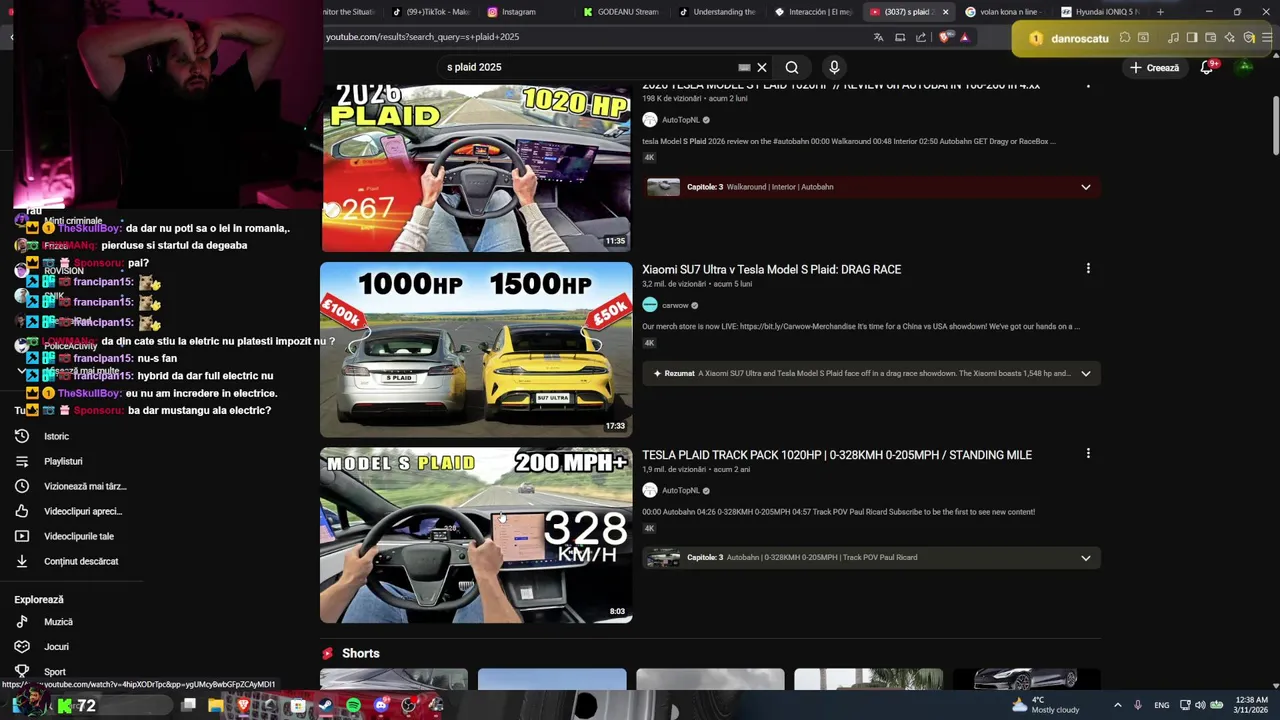Screen dimensions: 1280x720
Task: Open the Brave wallet icon
Action: (x=1210, y=38)
